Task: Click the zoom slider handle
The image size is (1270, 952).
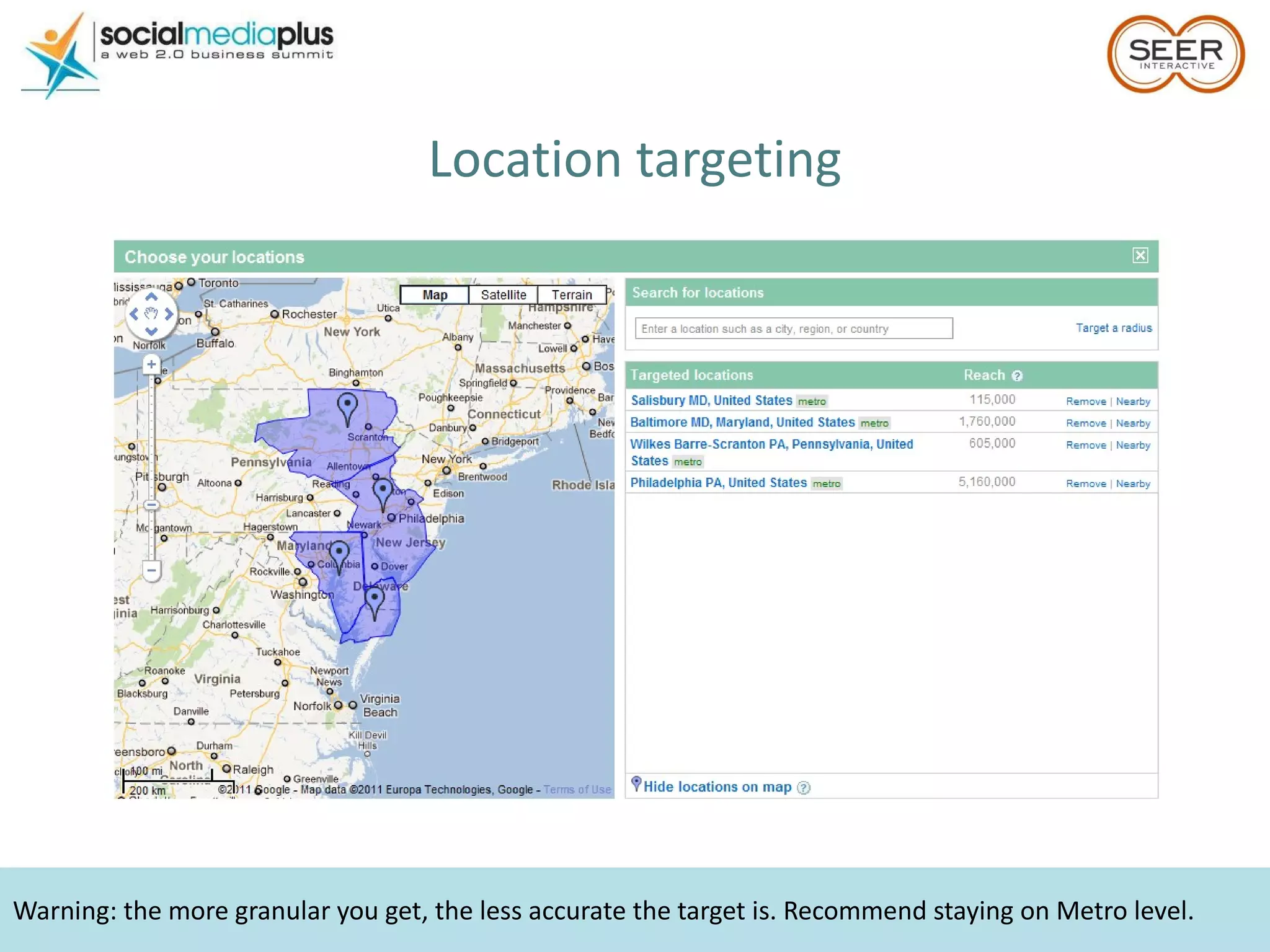Action: pyautogui.click(x=151, y=505)
